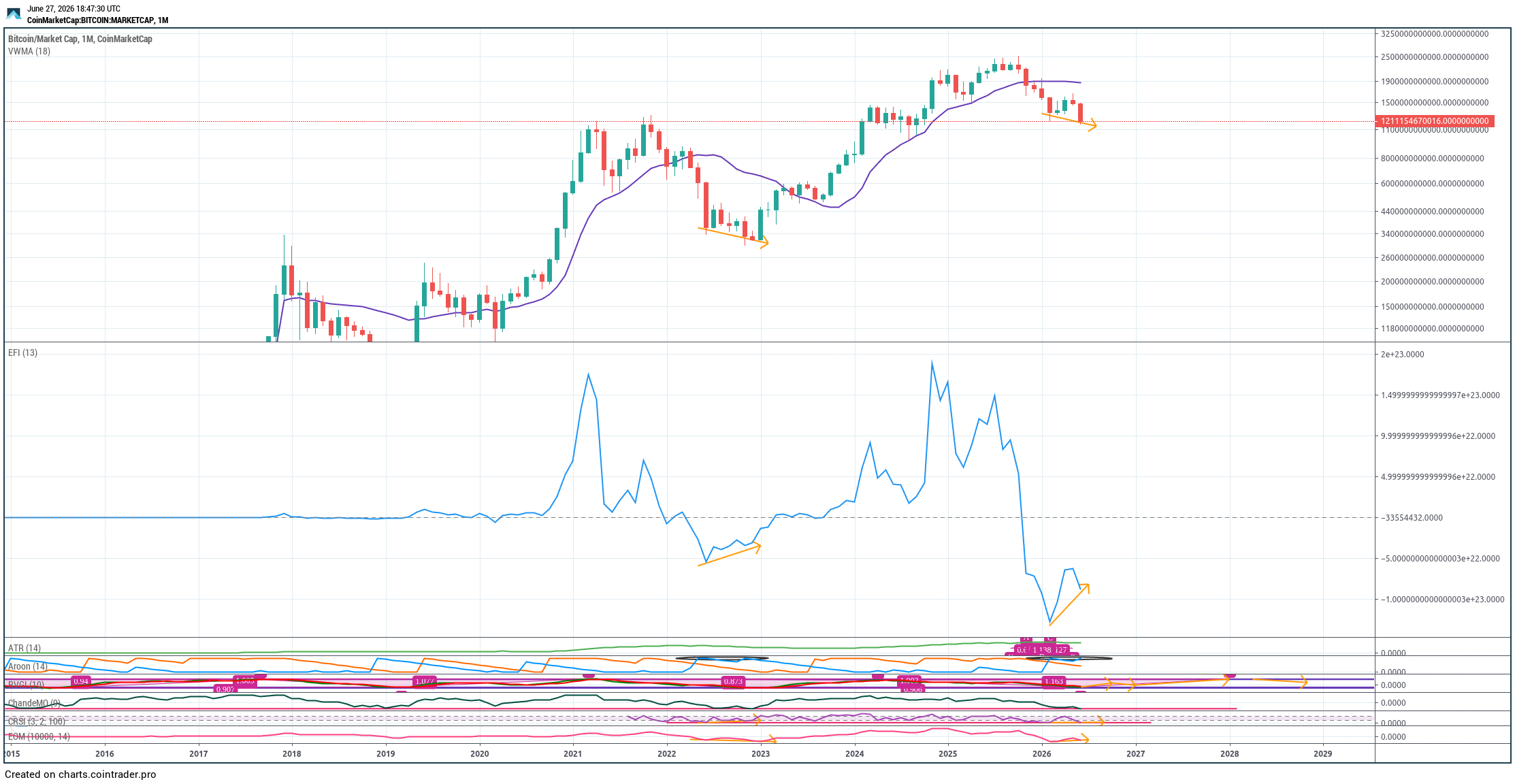
Task: Click the 2020 label on the time axis
Action: coord(480,753)
